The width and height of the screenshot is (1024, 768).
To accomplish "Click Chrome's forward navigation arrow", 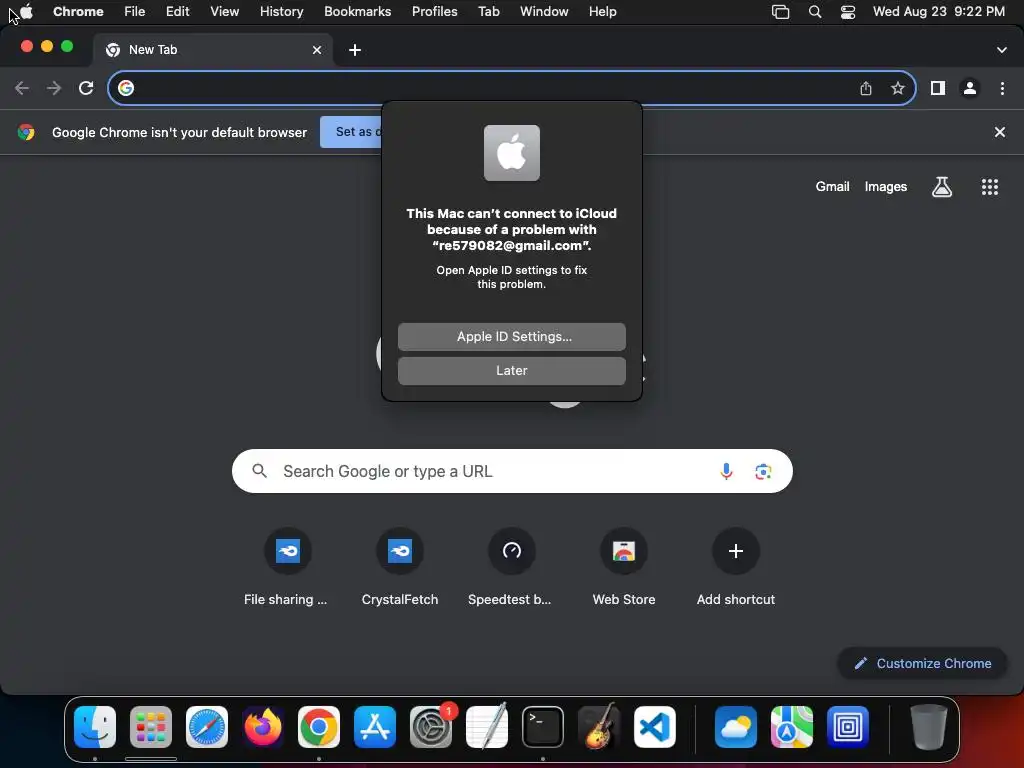I will [54, 88].
